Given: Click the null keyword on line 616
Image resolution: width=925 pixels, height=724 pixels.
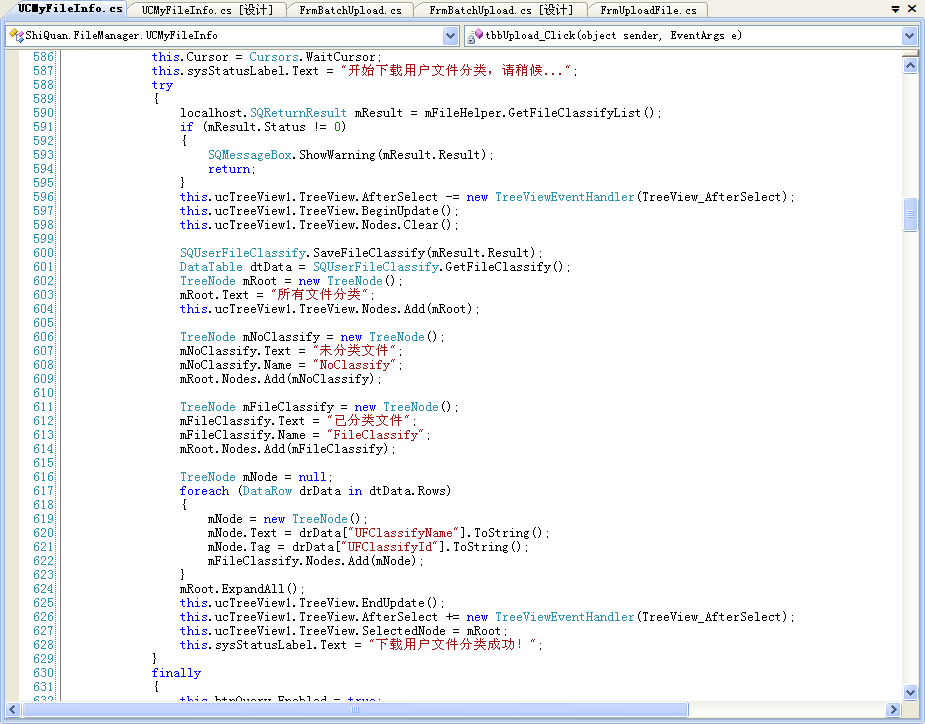Looking at the screenshot, I should coord(312,477).
